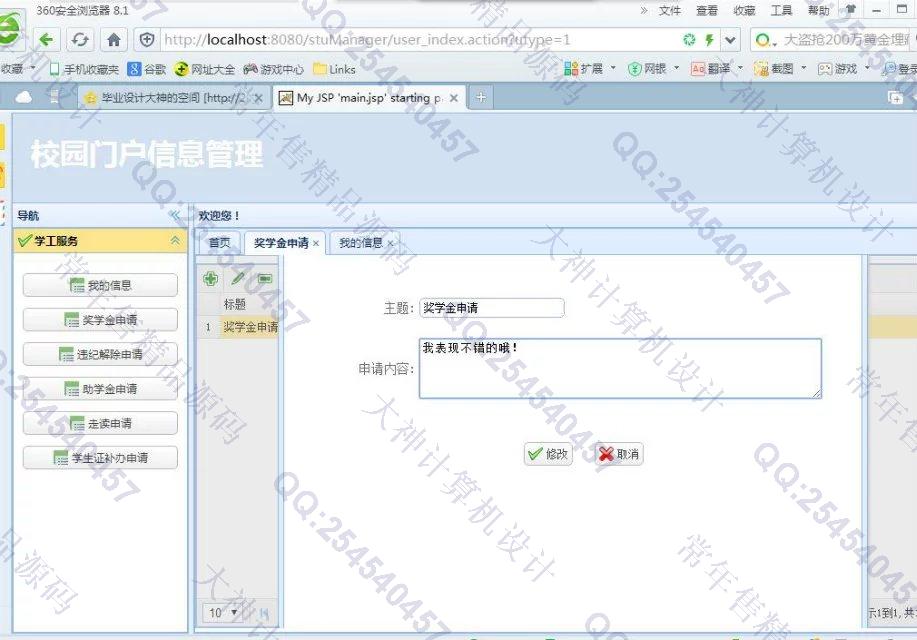This screenshot has height=640, width=917.
Task: Click the shield security icon beside the URL
Action: [x=147, y=40]
